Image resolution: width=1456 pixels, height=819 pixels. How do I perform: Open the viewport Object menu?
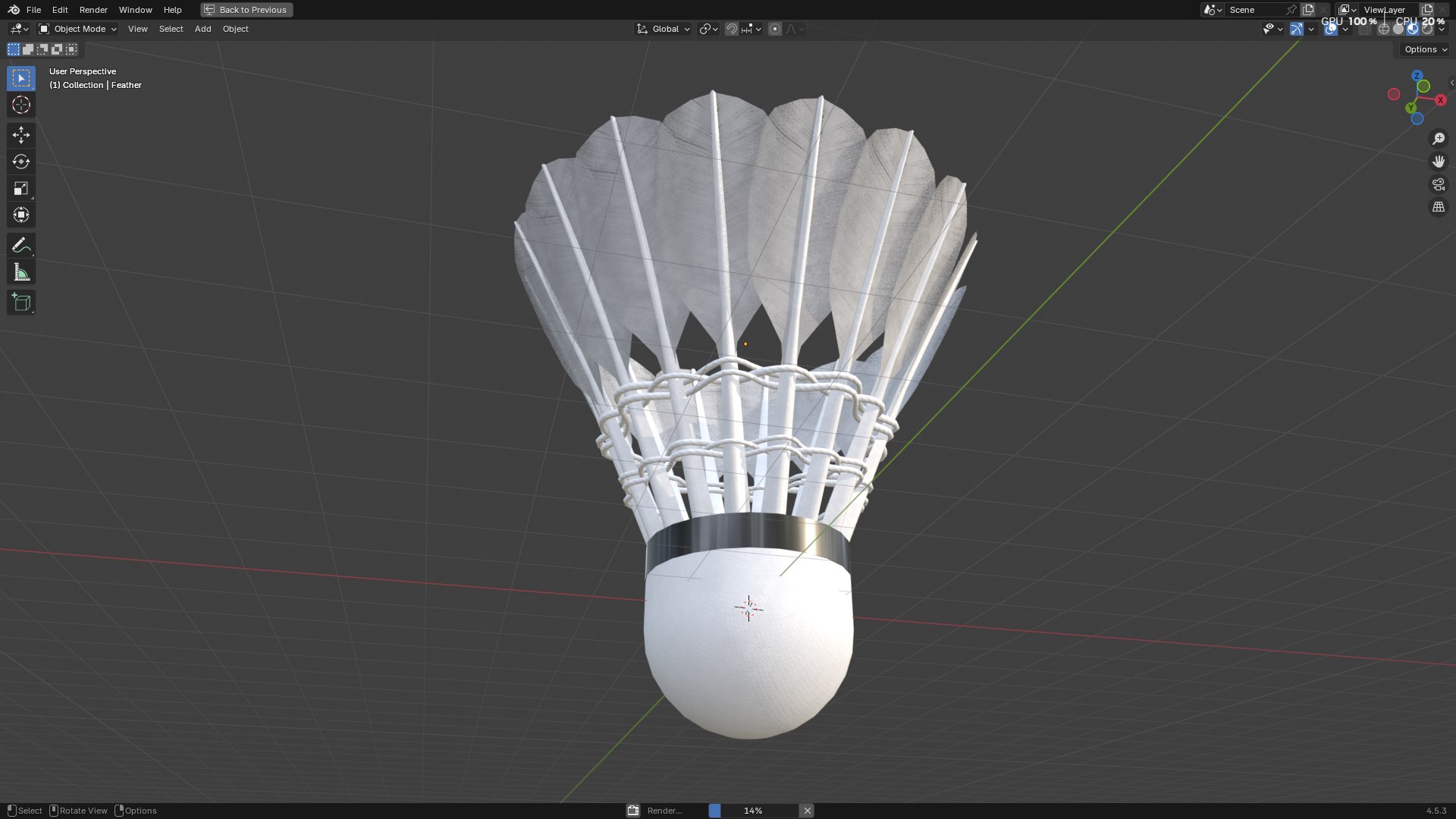235,29
